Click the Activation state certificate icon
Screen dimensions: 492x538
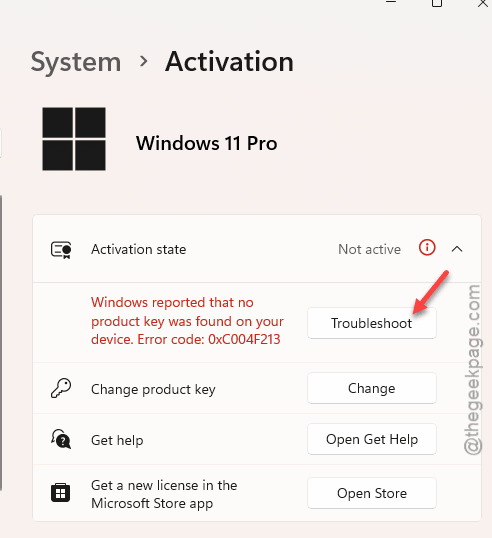61,249
